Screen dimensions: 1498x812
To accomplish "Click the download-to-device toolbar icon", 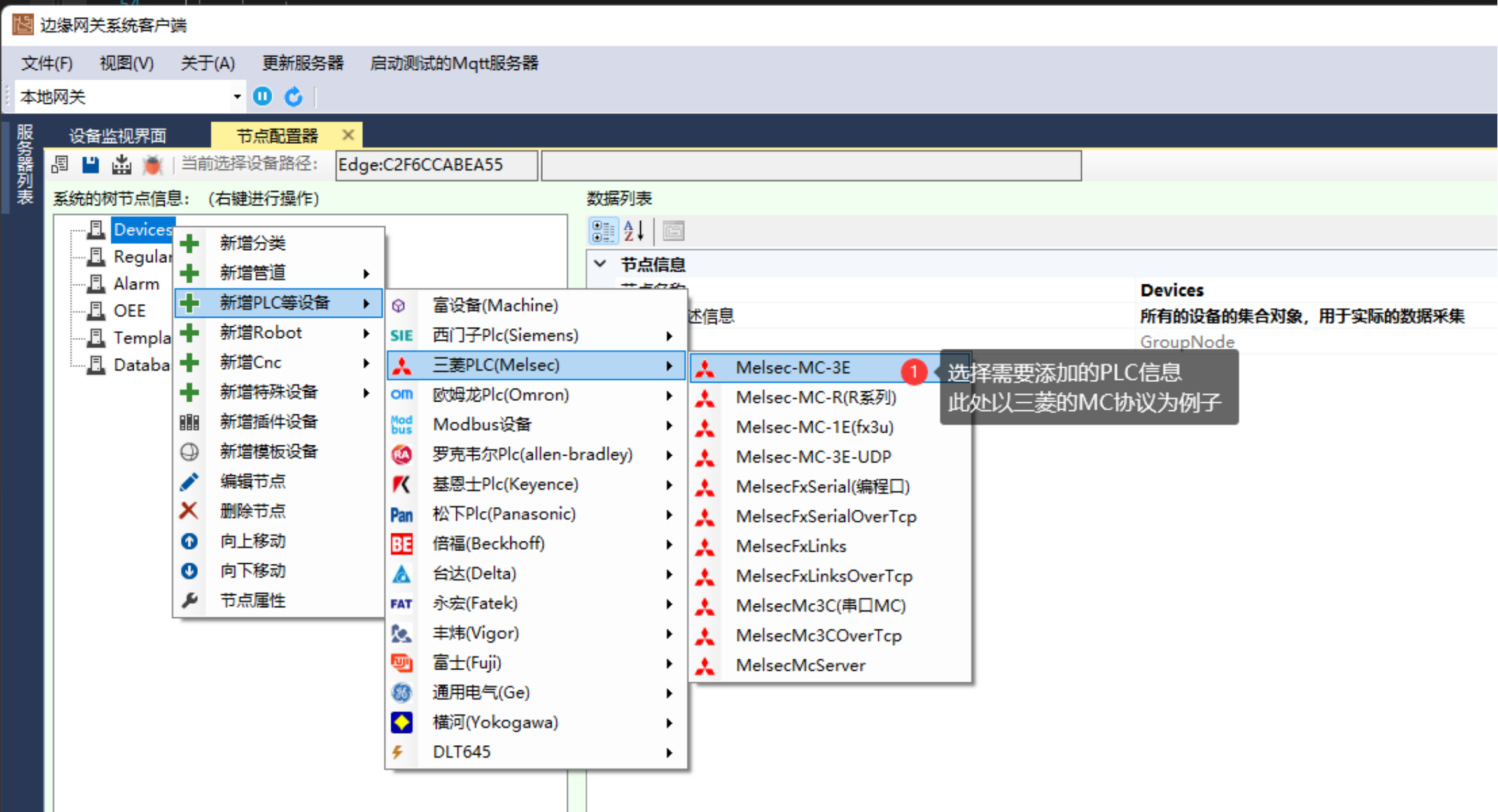I will pyautogui.click(x=121, y=165).
